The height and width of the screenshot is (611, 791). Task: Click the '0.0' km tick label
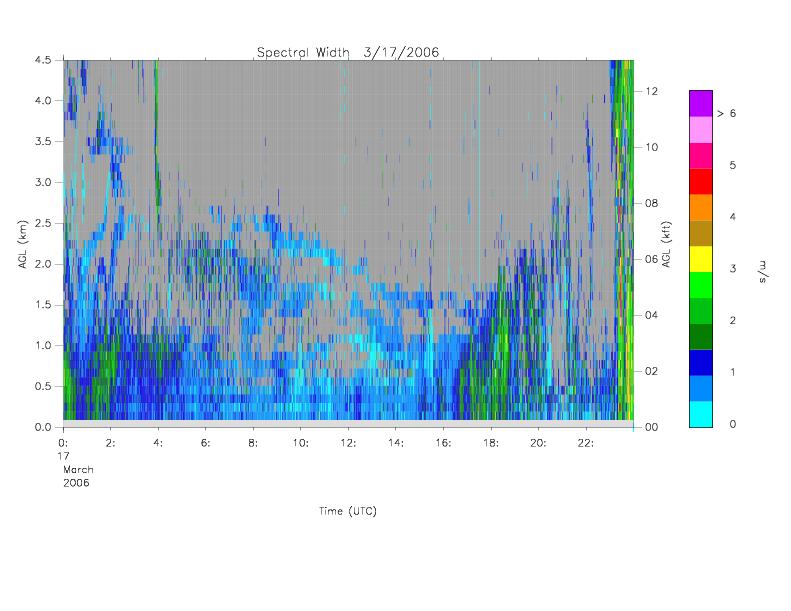[43, 427]
